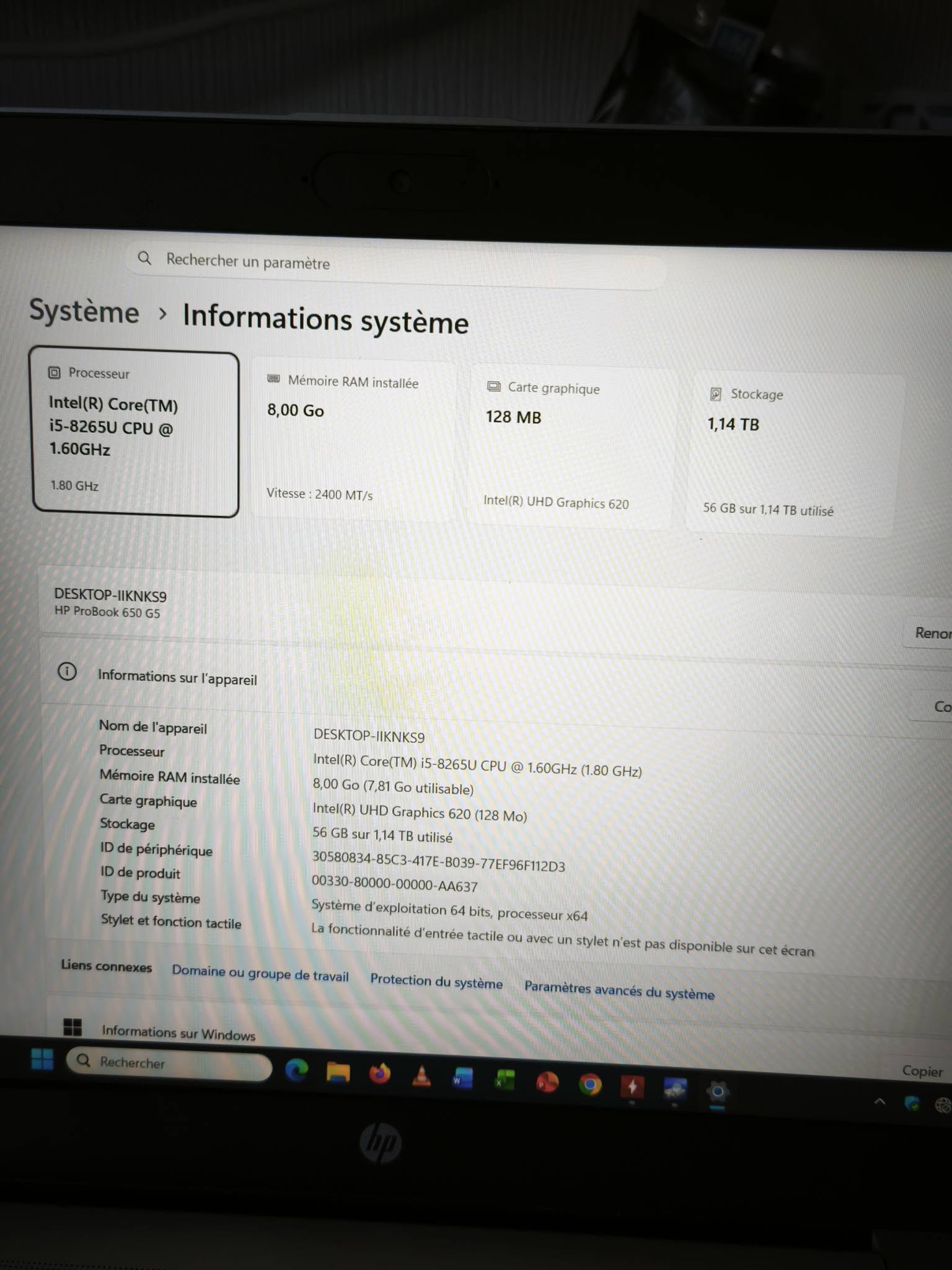Launch Google Chrome from the taskbar
The image size is (952, 1270).
(x=589, y=1084)
